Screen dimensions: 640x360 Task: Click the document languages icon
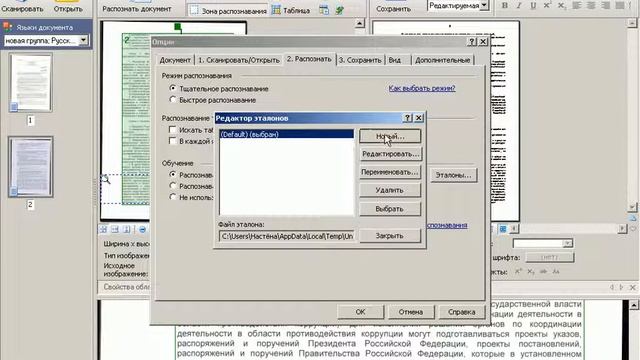coord(7,27)
